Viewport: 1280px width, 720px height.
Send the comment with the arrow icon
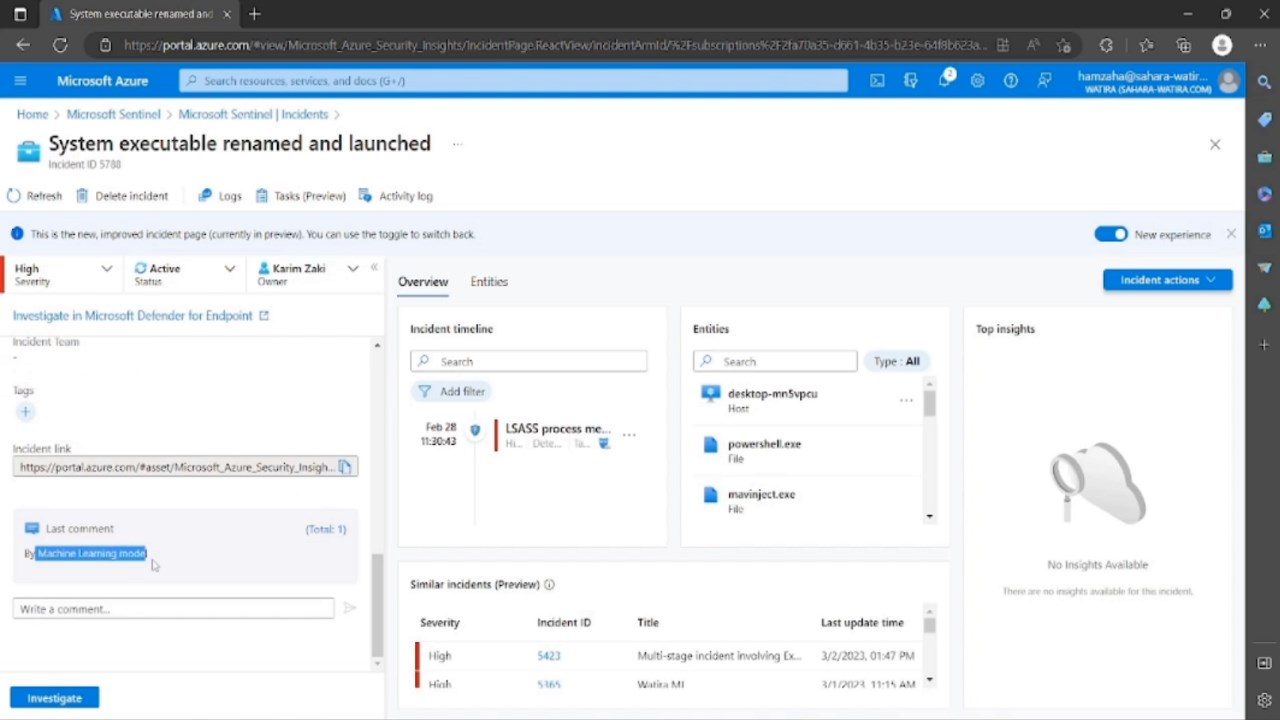click(x=349, y=608)
